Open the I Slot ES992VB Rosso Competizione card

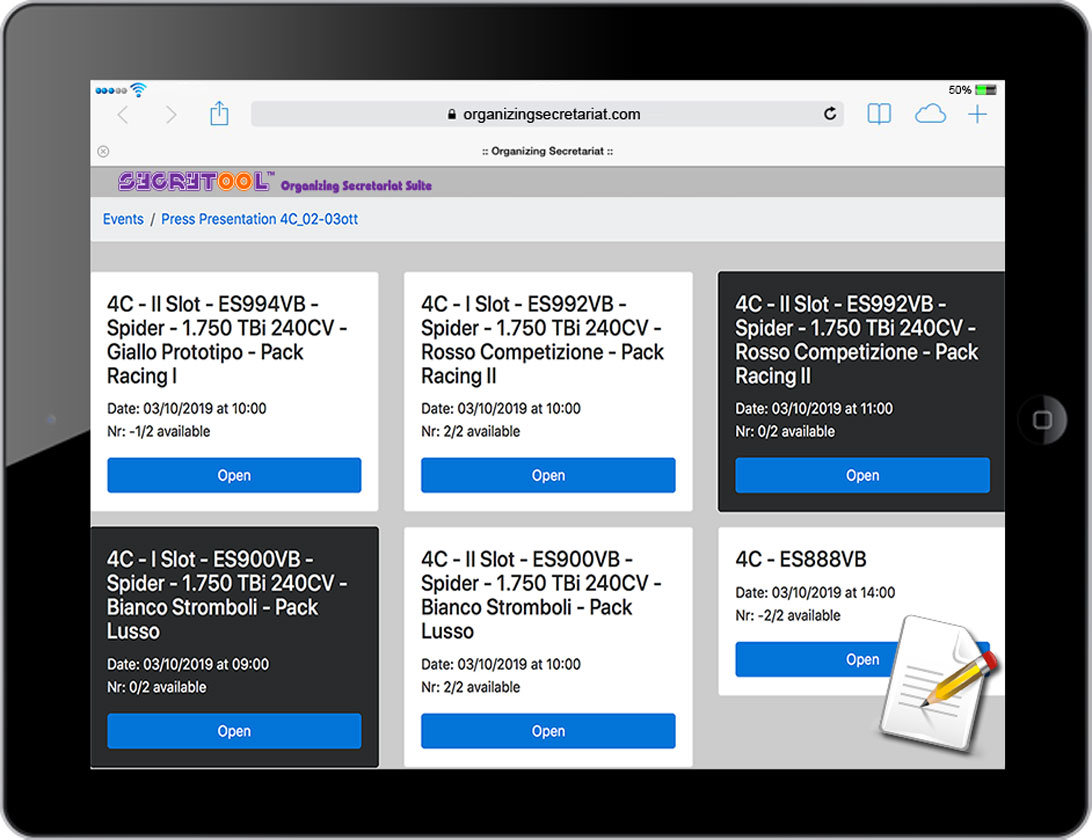click(x=548, y=475)
